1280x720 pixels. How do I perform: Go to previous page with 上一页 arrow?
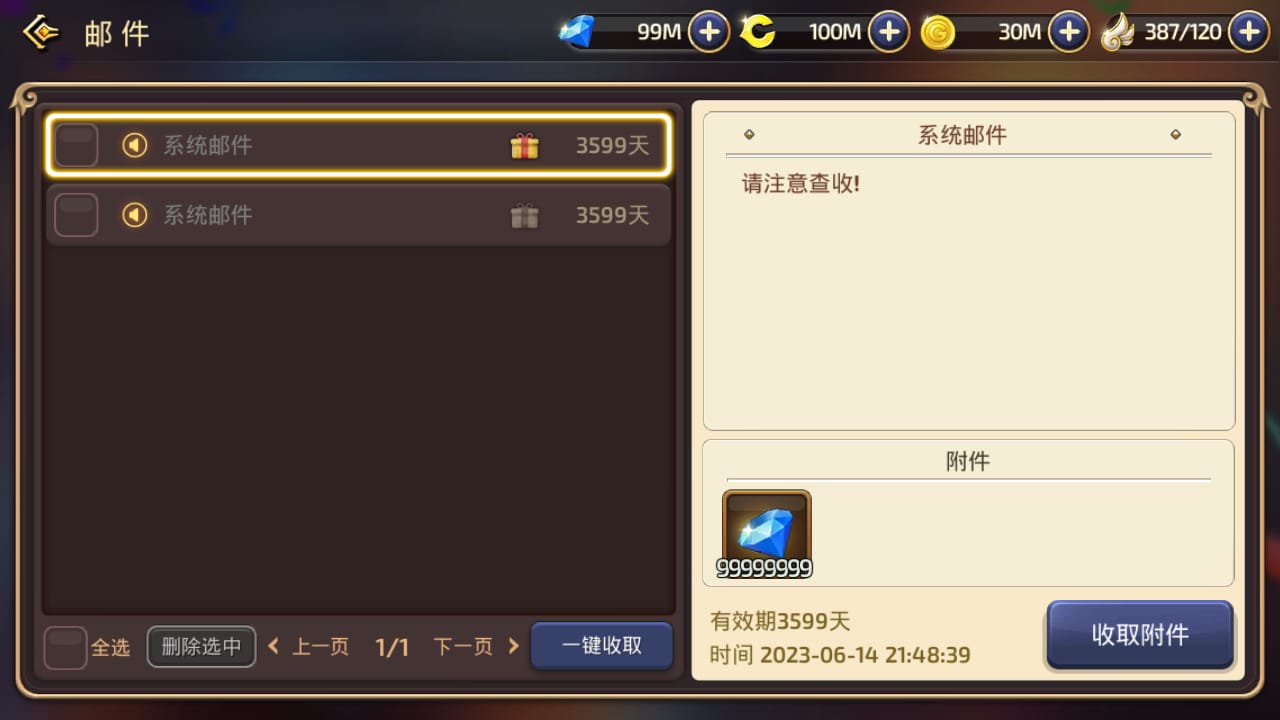[273, 646]
